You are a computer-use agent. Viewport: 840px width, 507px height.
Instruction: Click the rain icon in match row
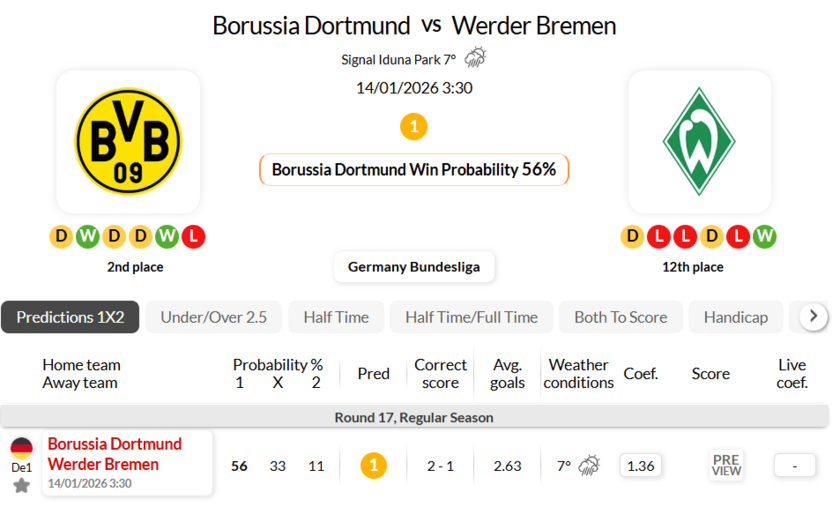click(589, 465)
